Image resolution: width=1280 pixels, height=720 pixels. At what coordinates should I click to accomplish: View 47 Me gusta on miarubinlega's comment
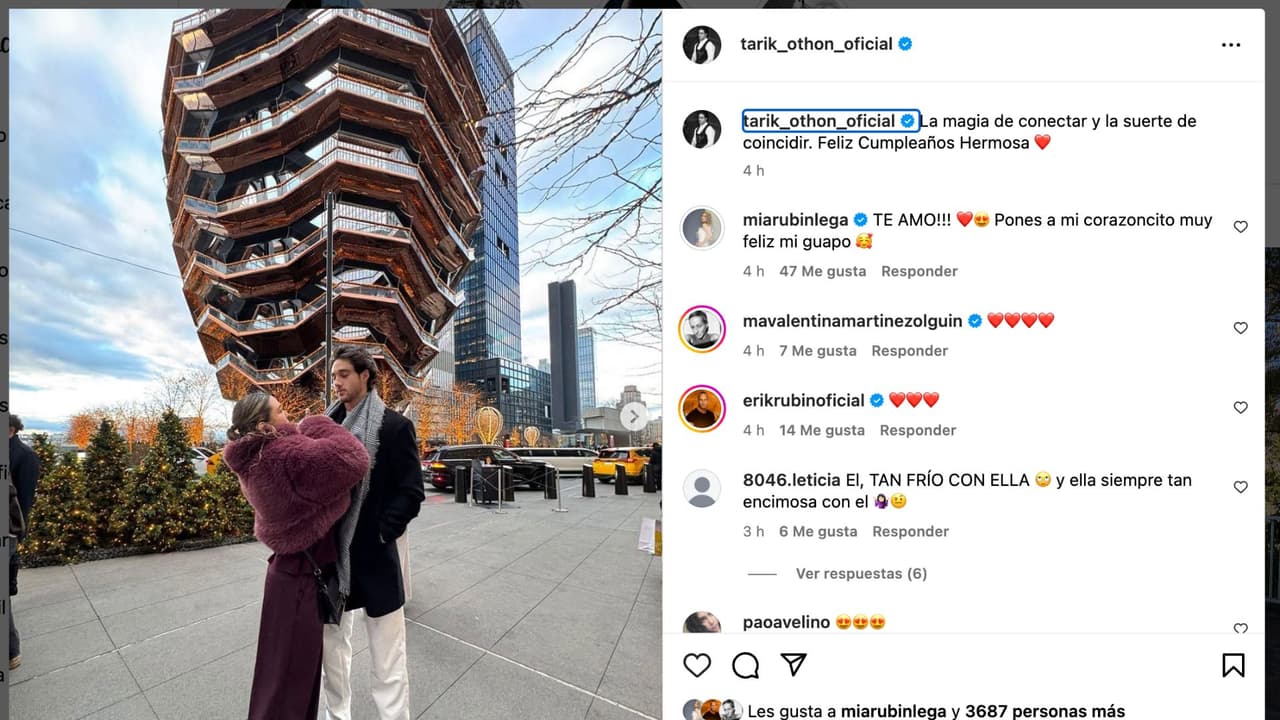click(823, 271)
